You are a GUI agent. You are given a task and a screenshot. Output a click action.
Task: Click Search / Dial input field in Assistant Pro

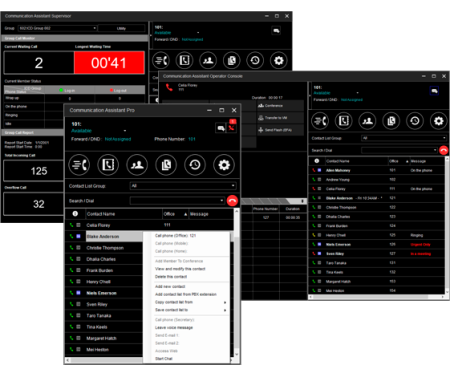[x=175, y=201]
